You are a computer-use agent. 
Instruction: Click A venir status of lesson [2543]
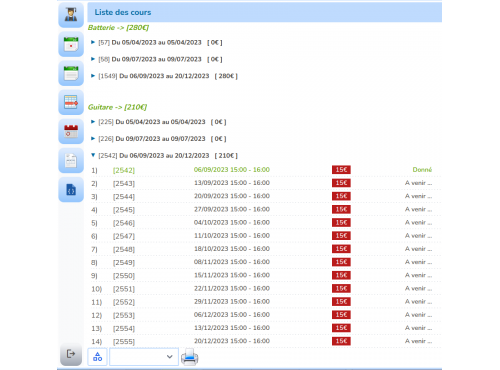419,183
